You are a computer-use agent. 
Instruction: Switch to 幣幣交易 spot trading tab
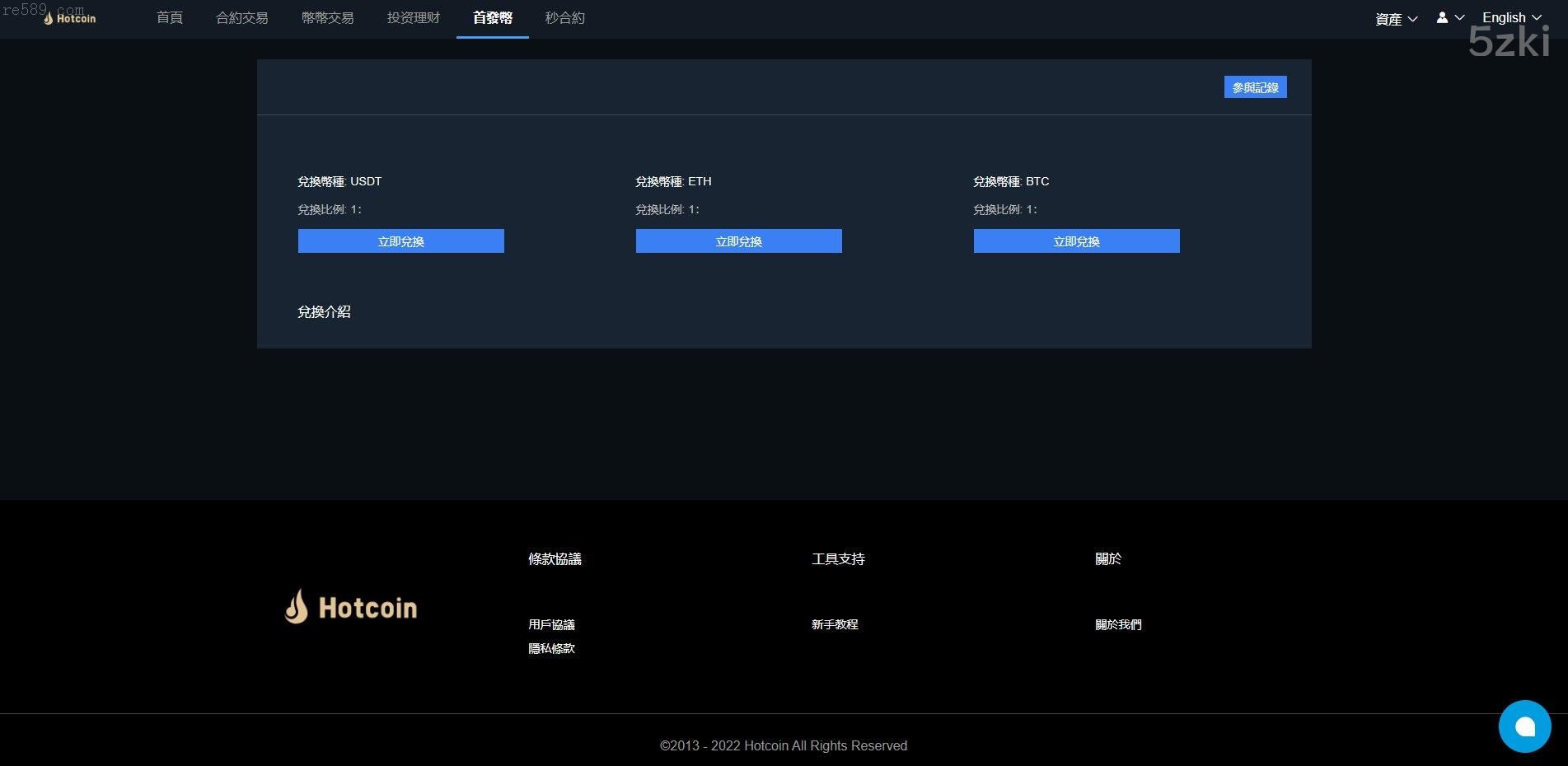point(327,18)
